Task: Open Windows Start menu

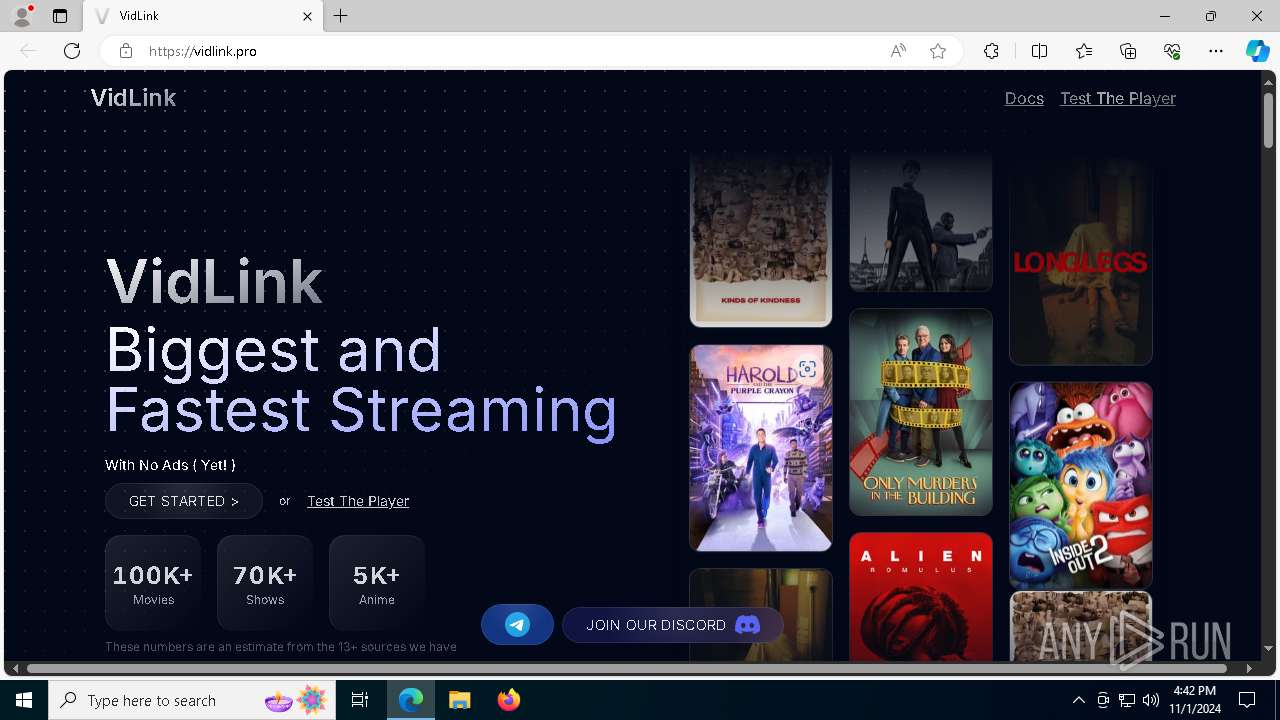Action: (x=24, y=700)
